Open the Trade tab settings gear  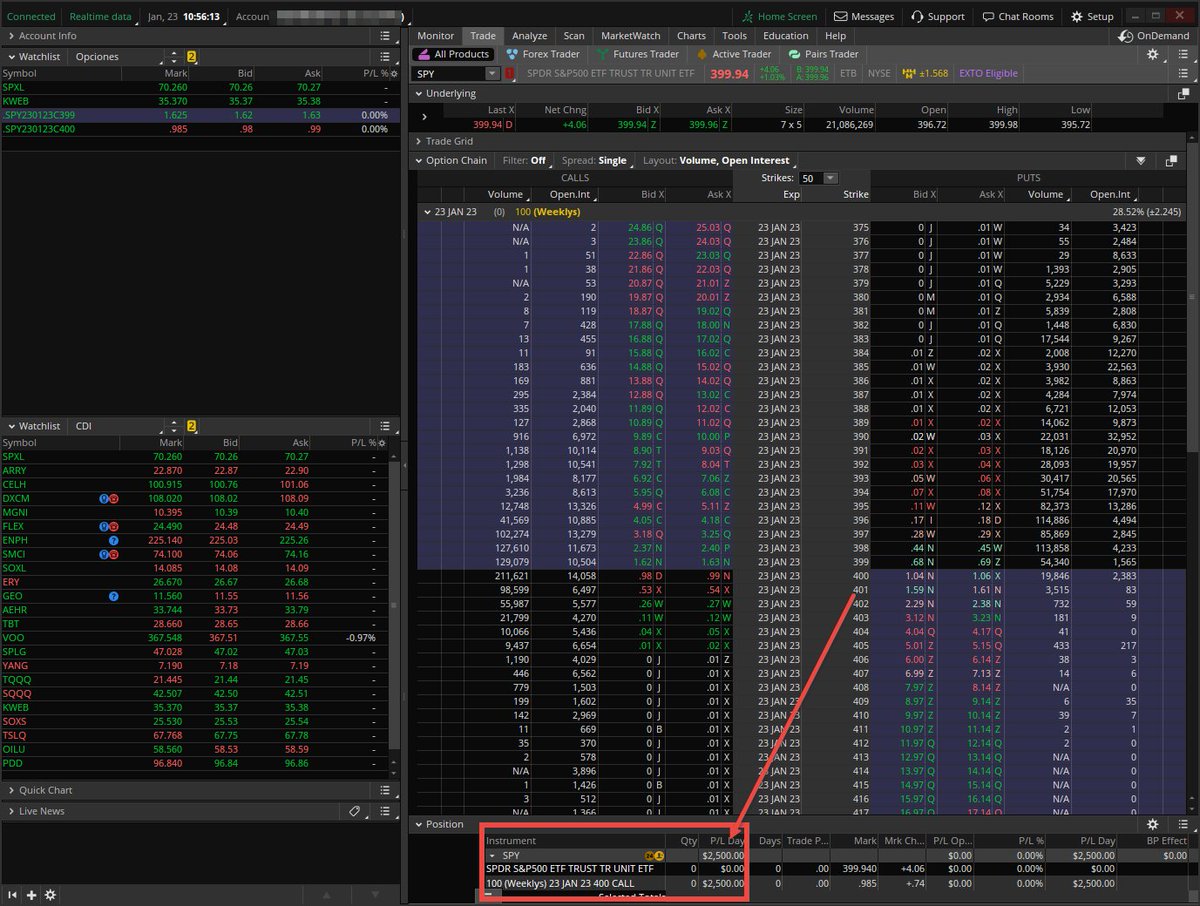1153,55
